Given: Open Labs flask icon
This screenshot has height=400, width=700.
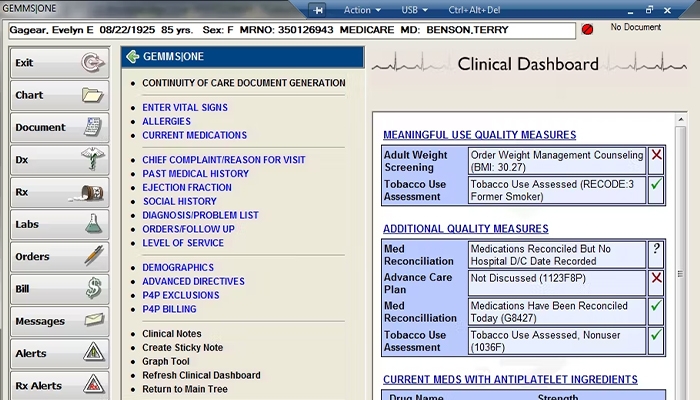Looking at the screenshot, I should pyautogui.click(x=93, y=224).
